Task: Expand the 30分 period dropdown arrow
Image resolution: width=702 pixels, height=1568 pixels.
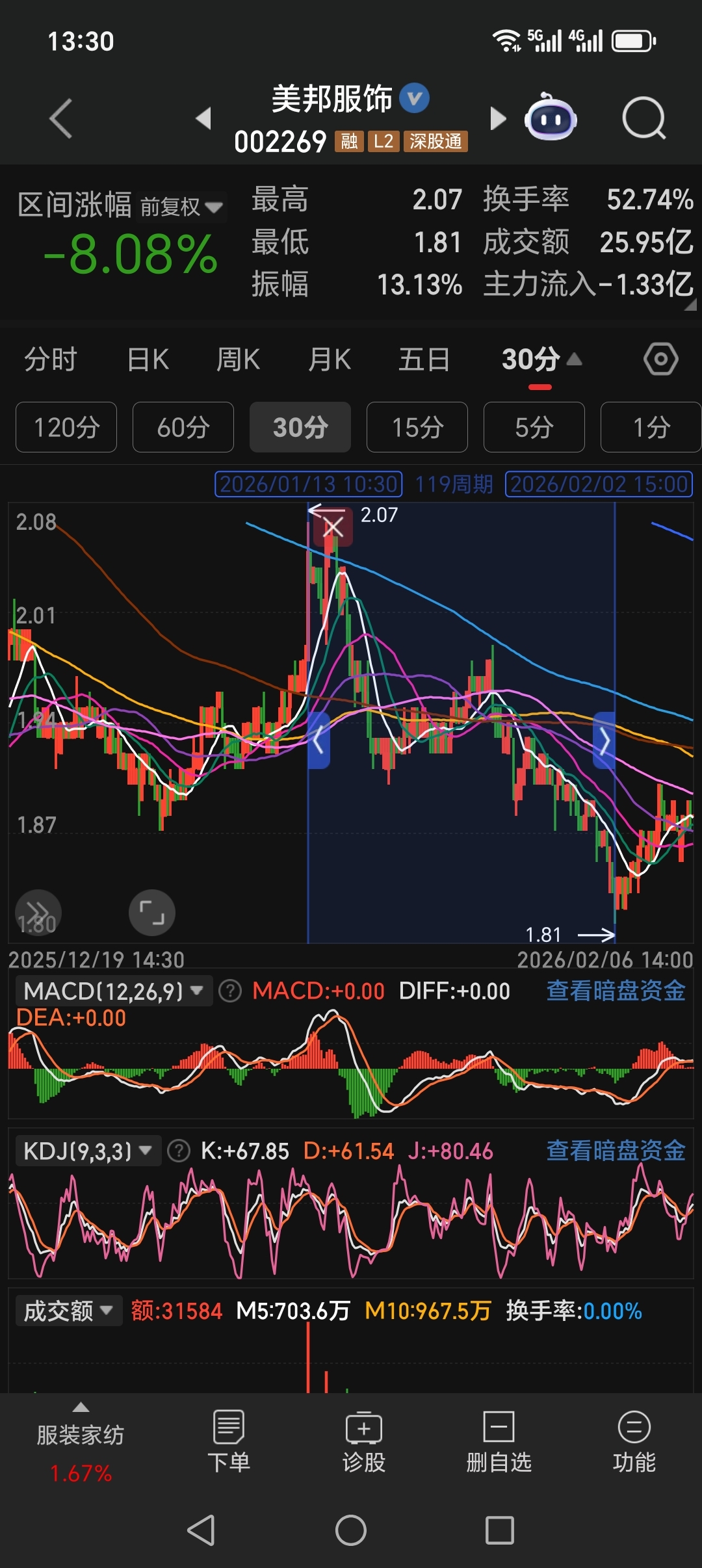Action: (x=575, y=359)
